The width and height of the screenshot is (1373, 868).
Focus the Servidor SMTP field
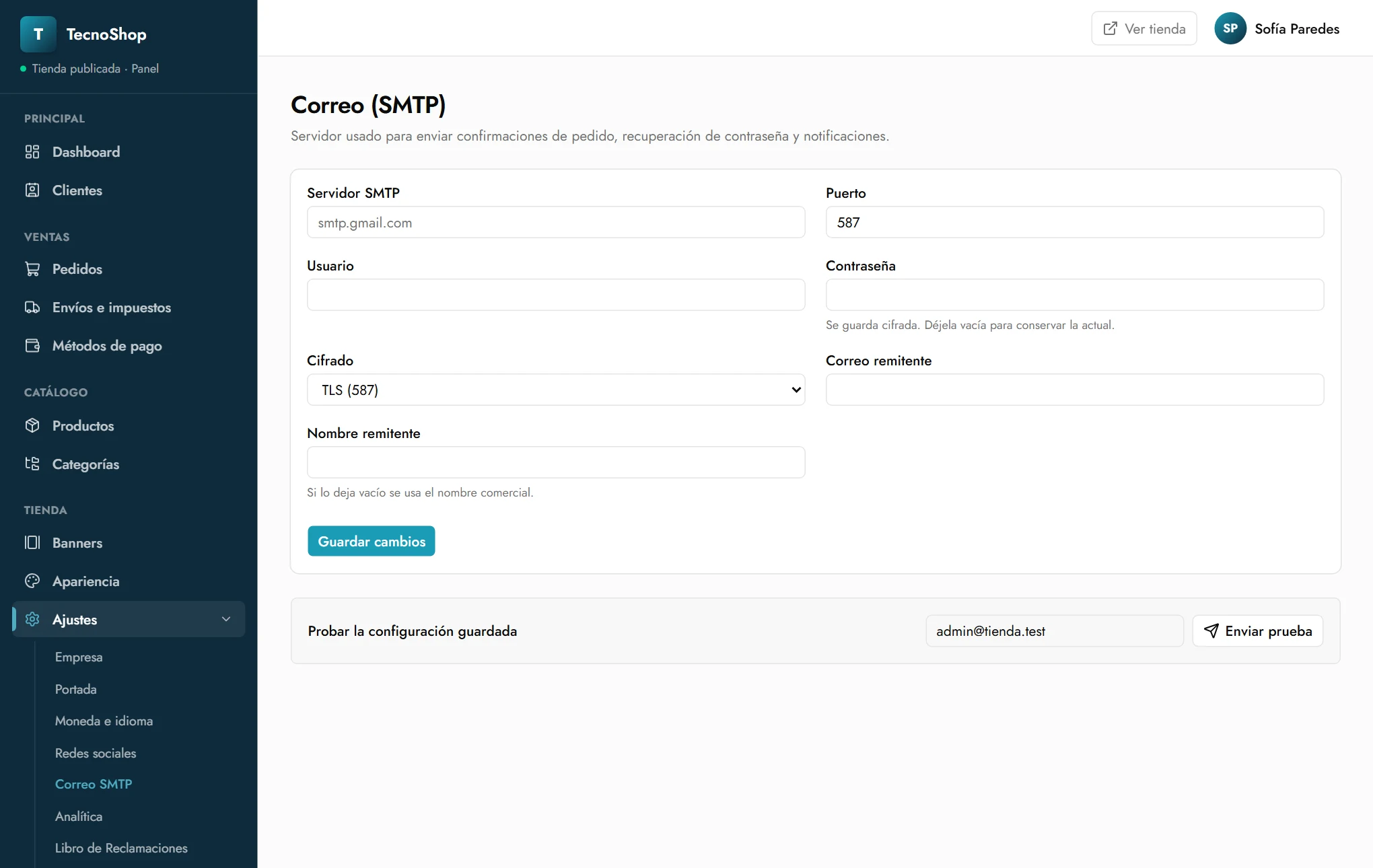pos(556,223)
